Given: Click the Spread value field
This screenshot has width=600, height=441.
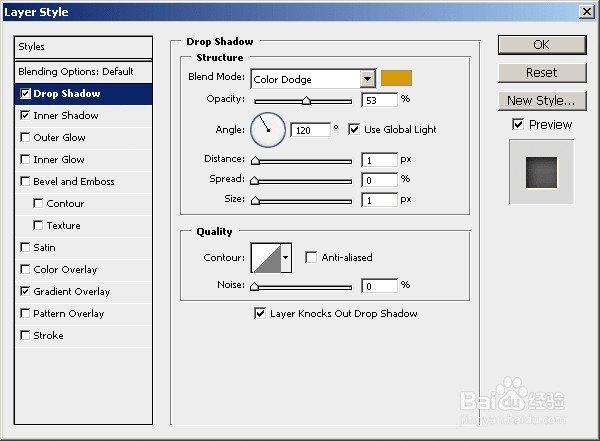Looking at the screenshot, I should pos(379,180).
